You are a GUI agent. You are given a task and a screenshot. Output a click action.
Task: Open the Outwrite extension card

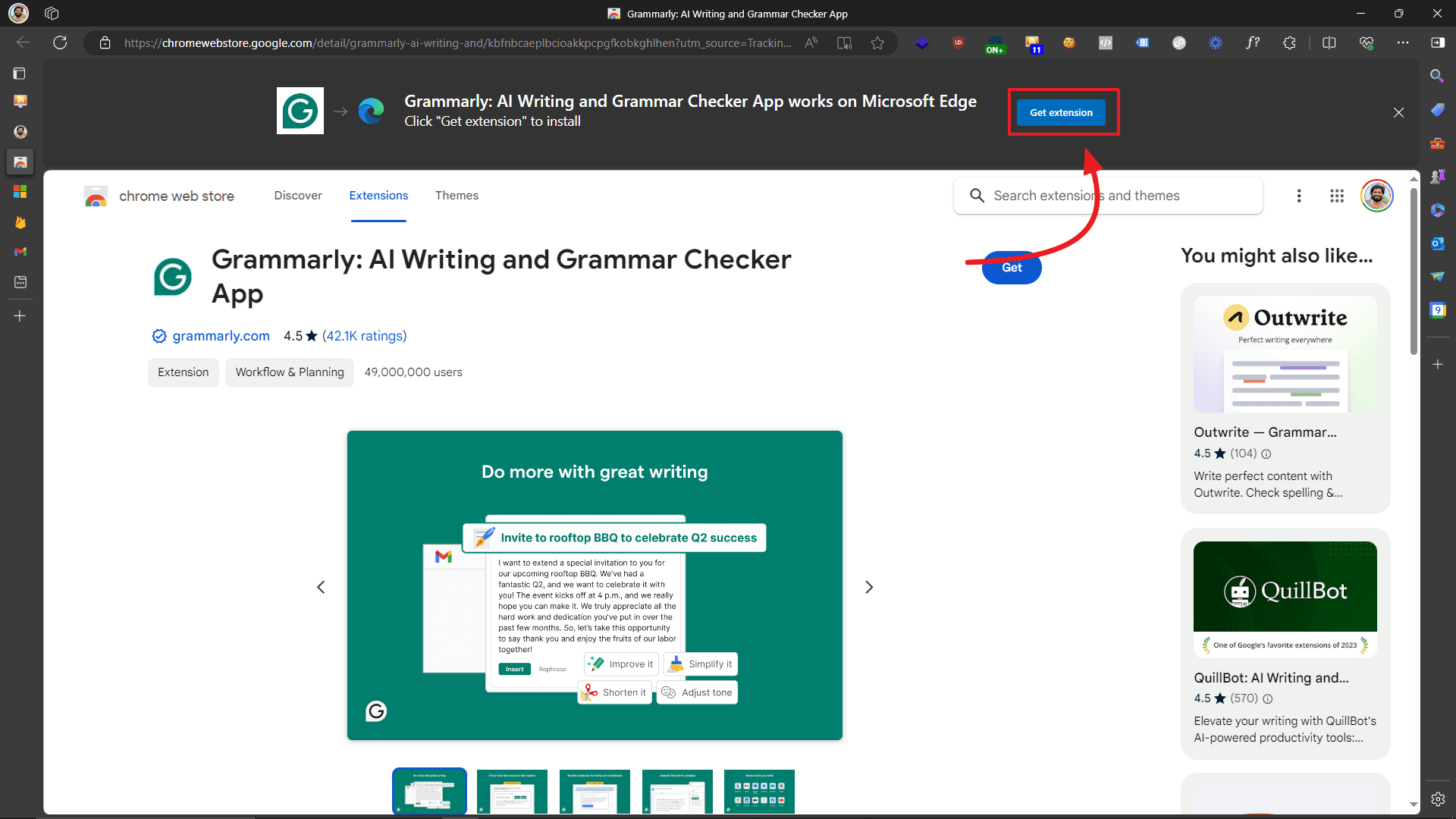click(x=1285, y=398)
